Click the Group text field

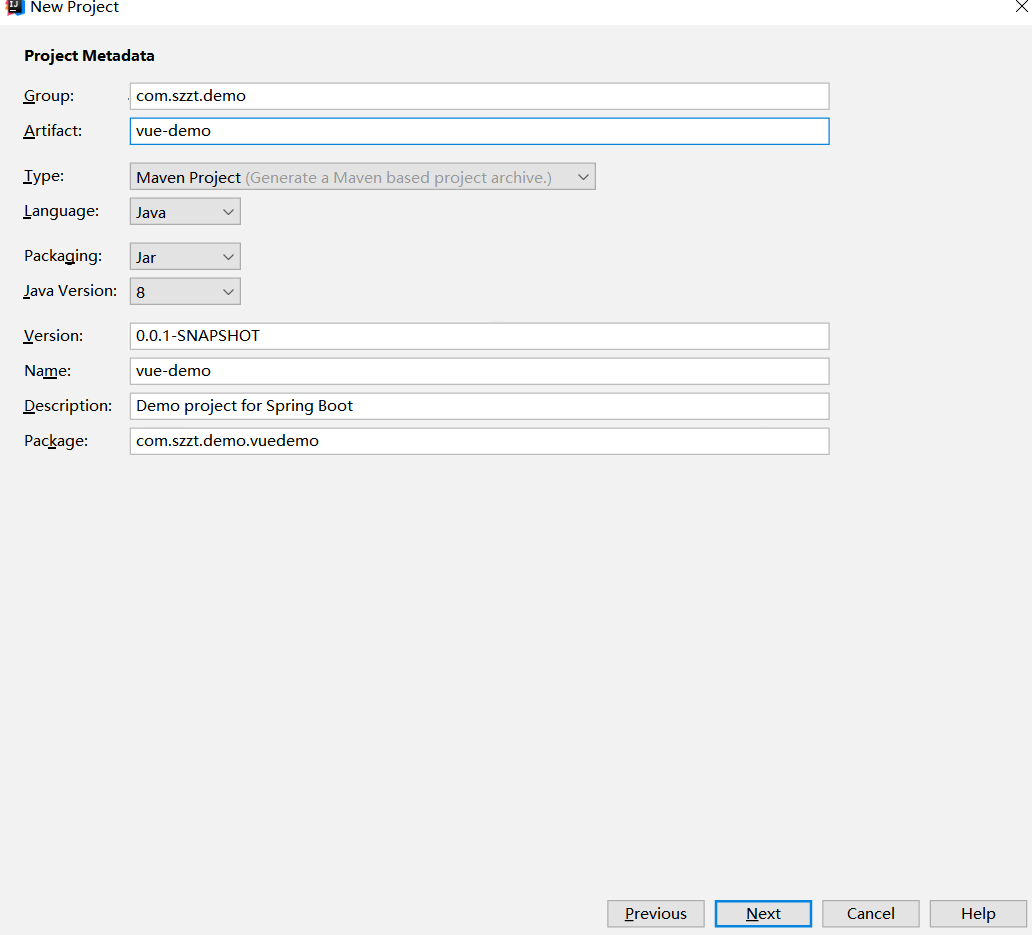click(479, 96)
